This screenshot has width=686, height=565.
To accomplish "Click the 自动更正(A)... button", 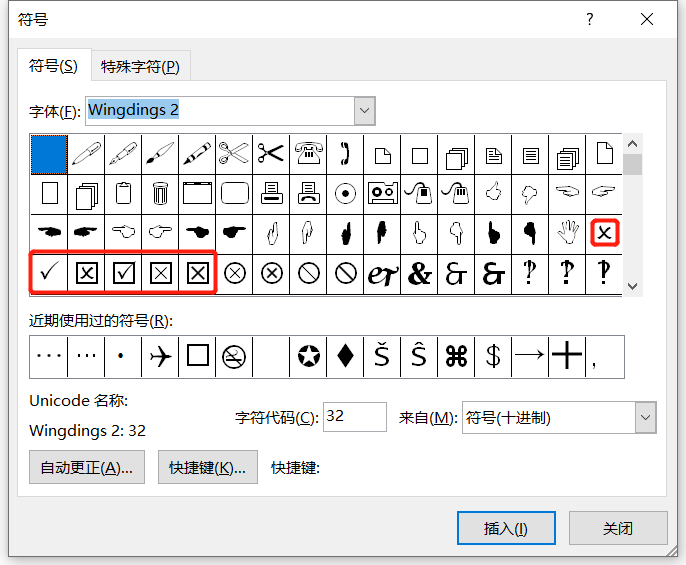I will pos(87,467).
